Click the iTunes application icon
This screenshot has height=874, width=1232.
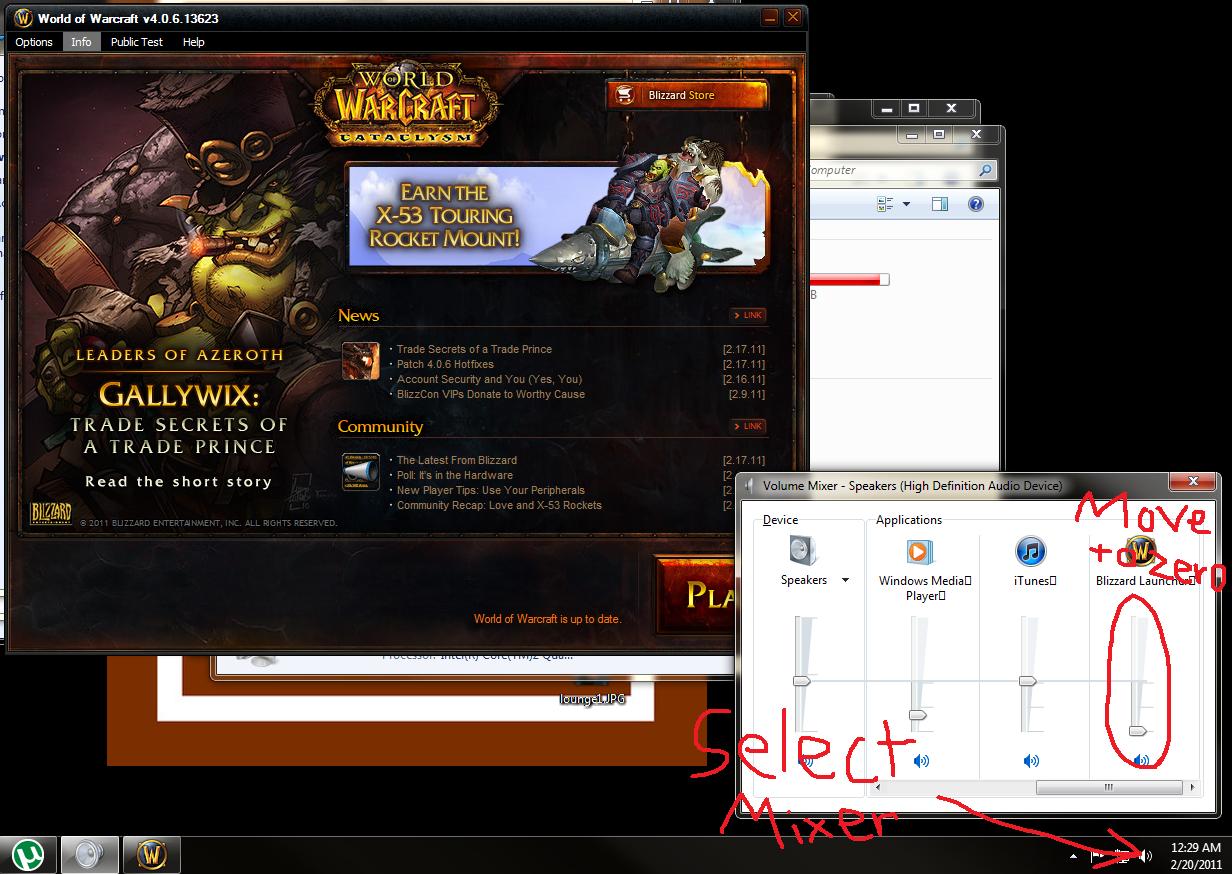tap(1030, 551)
